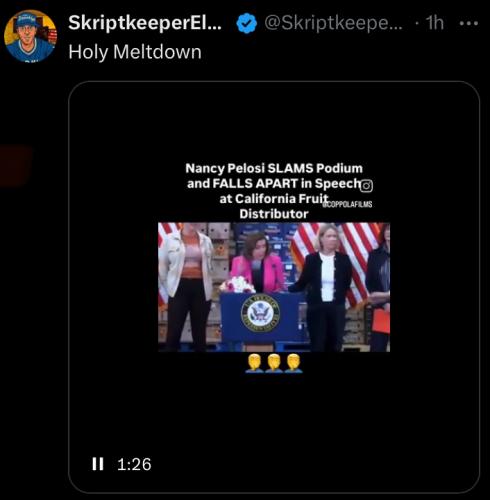Click the woman in black blazer and white top
490x500 pixels.
pyautogui.click(x=325, y=287)
